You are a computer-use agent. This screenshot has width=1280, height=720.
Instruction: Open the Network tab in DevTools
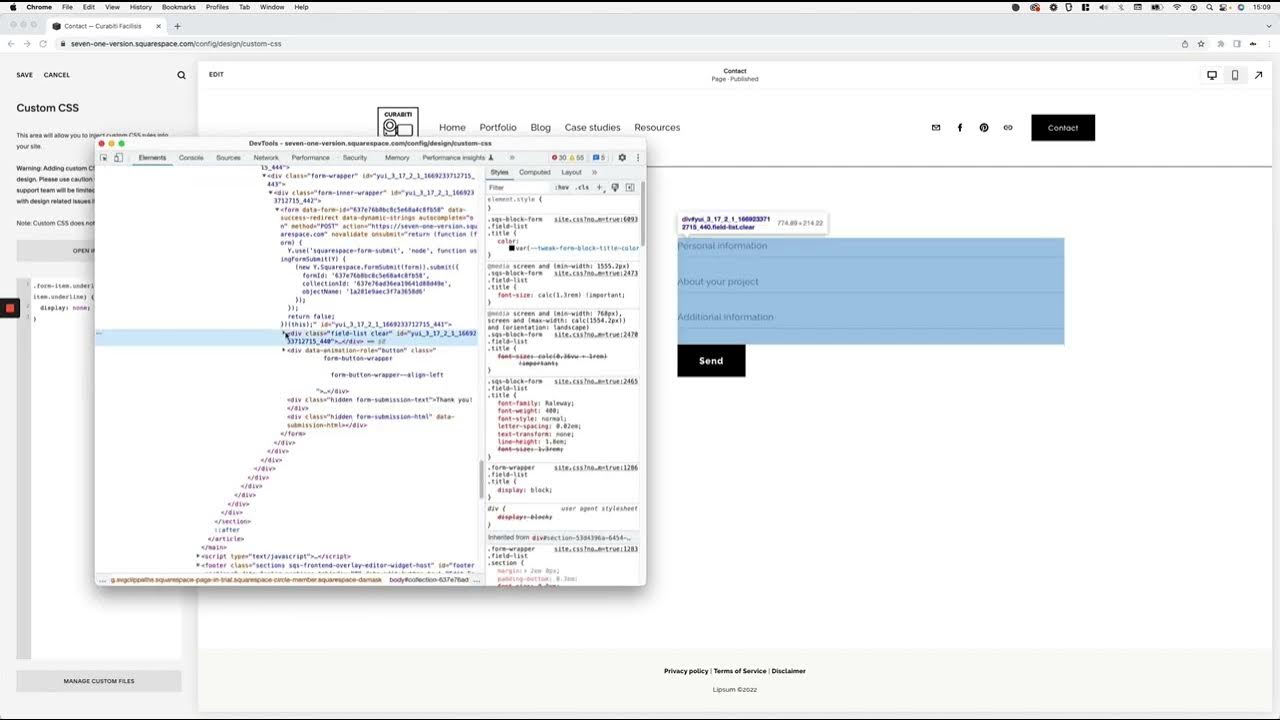pos(266,158)
